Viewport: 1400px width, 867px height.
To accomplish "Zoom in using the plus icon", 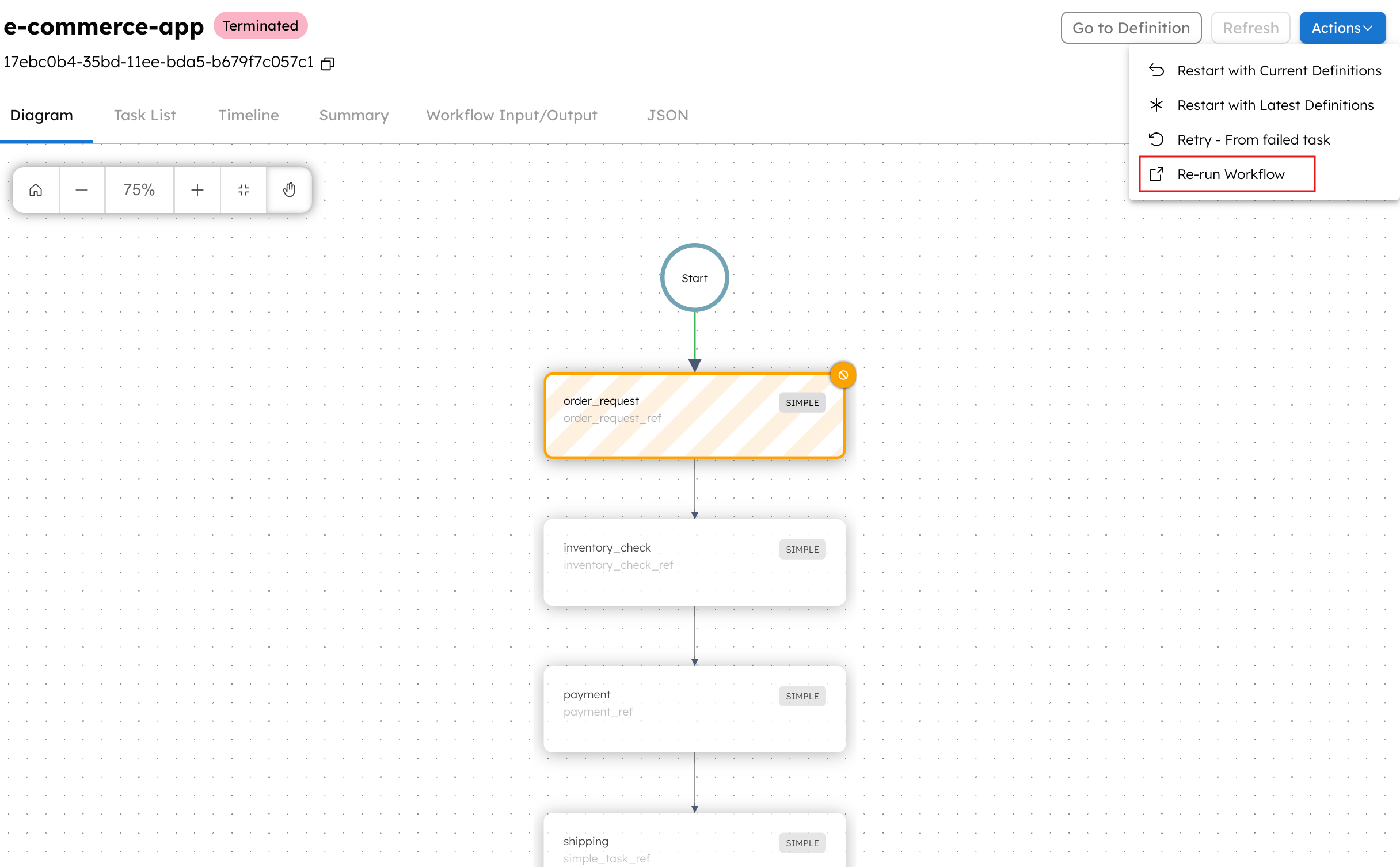I will (197, 190).
